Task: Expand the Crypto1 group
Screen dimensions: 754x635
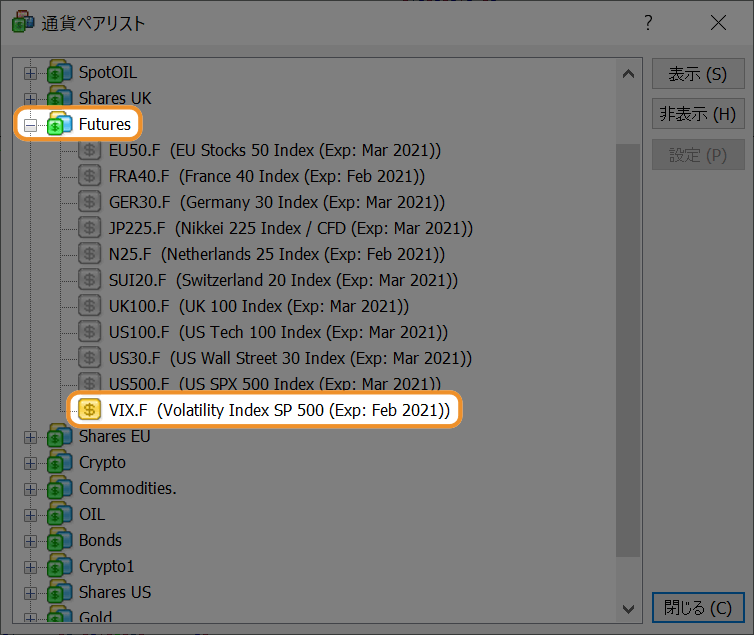Action: click(x=30, y=567)
